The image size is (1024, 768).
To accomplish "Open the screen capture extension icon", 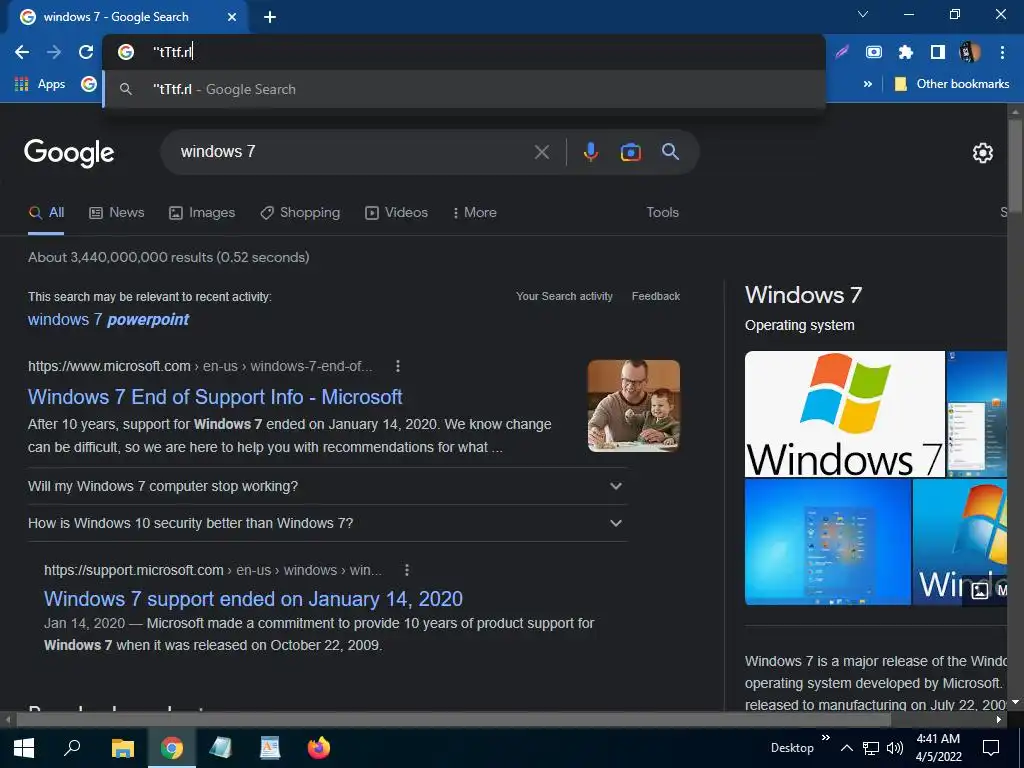I will click(x=874, y=52).
